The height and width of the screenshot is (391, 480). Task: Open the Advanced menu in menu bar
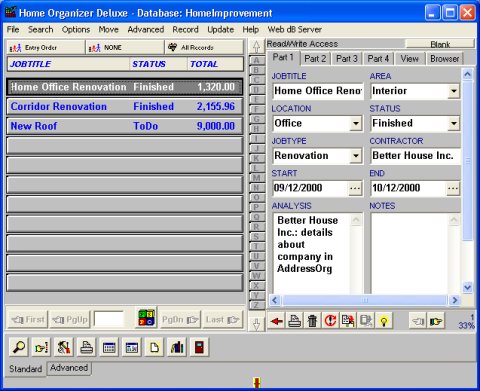[146, 29]
